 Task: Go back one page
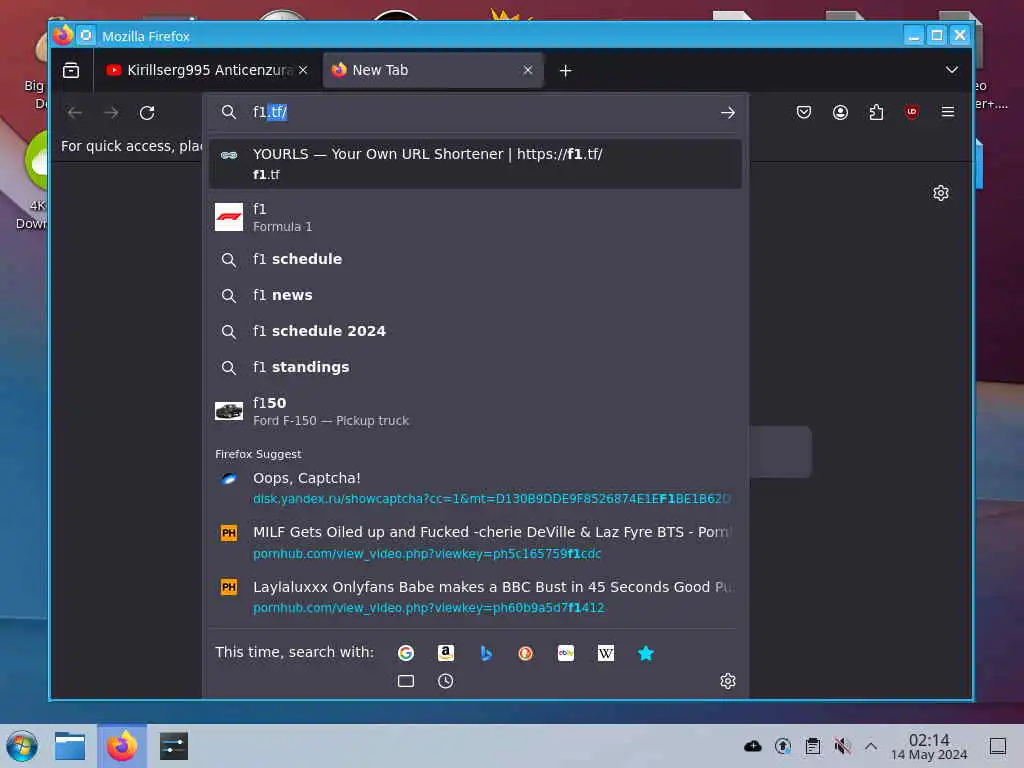pos(74,112)
